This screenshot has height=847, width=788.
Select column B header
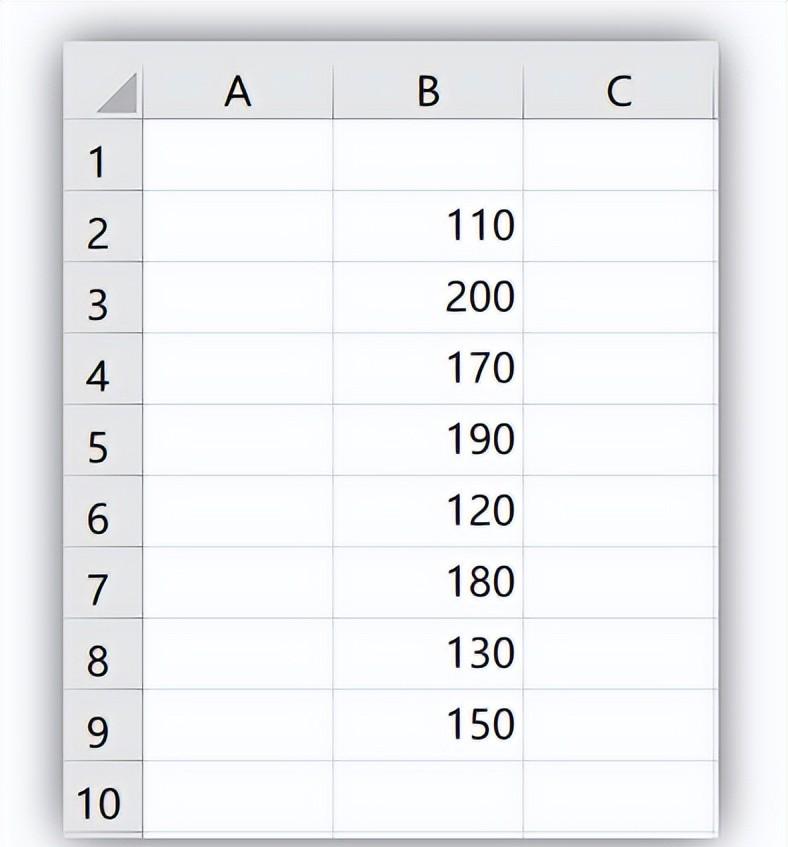click(428, 90)
